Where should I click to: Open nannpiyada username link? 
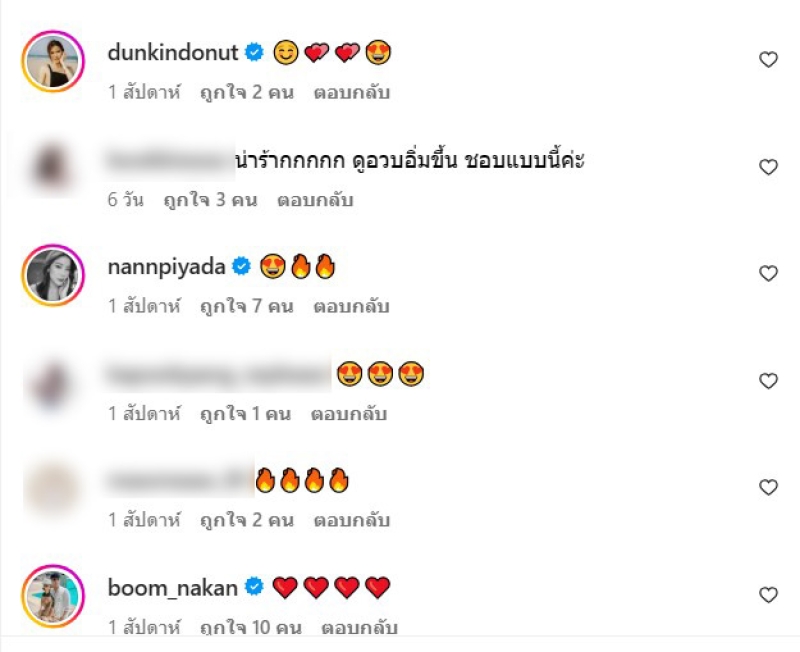pyautogui.click(x=166, y=267)
